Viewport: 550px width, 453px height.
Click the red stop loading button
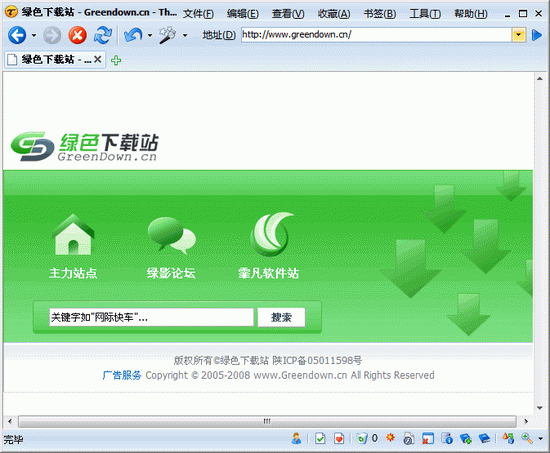point(78,35)
